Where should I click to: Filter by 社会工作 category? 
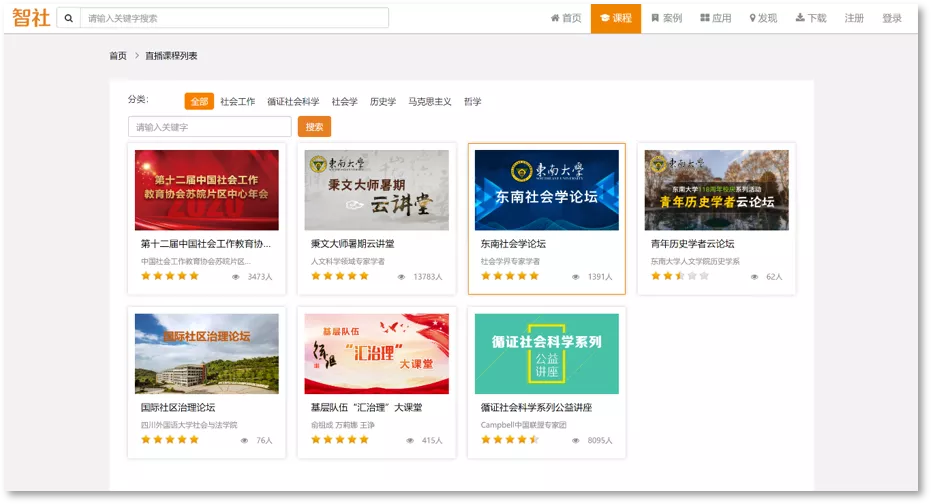(x=238, y=102)
